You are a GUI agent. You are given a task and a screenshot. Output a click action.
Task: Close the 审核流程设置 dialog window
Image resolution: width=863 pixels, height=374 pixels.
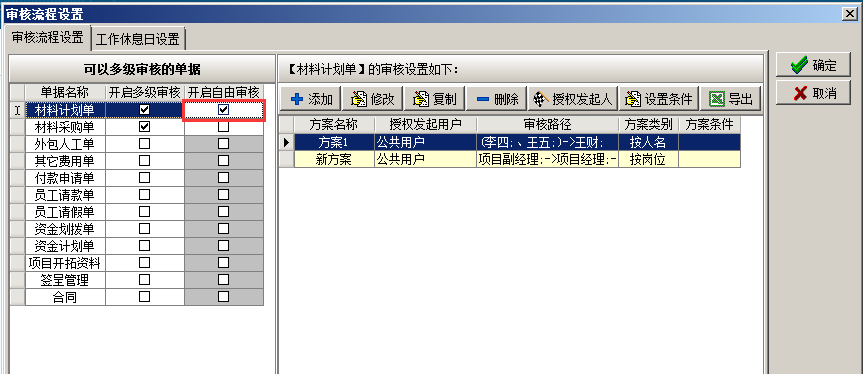(851, 14)
